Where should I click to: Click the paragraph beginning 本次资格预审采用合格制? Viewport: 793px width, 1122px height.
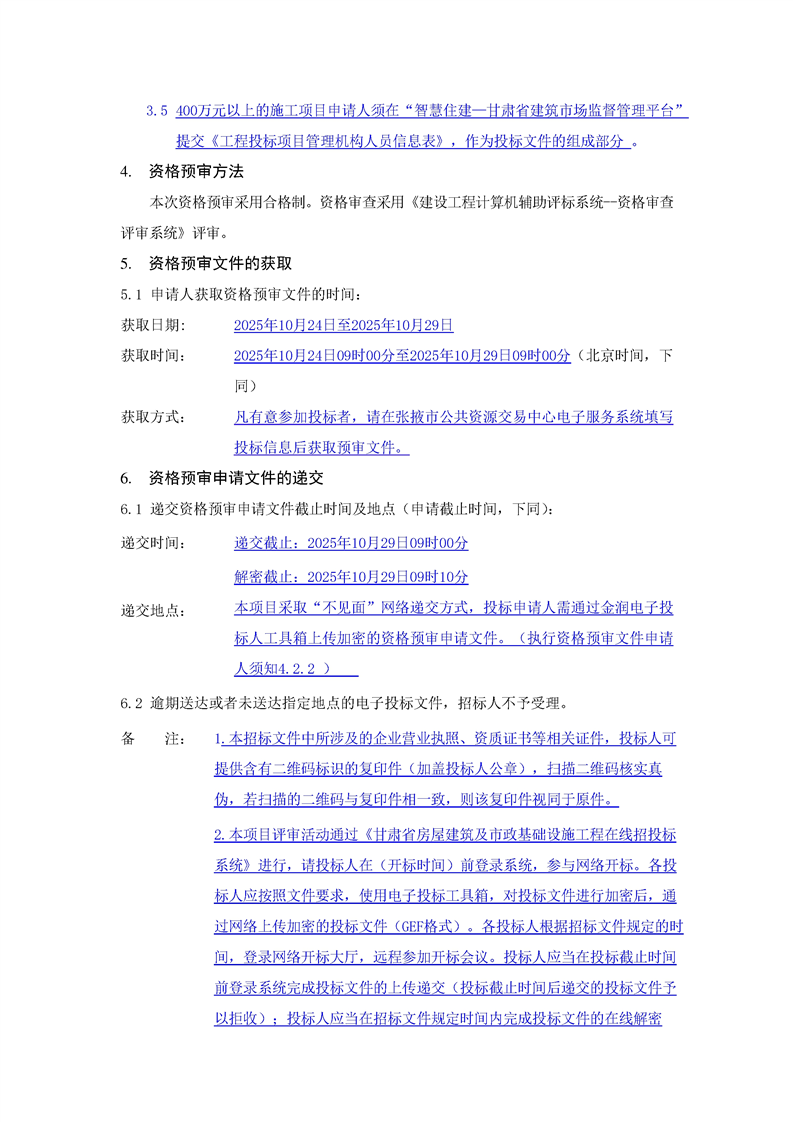410,203
